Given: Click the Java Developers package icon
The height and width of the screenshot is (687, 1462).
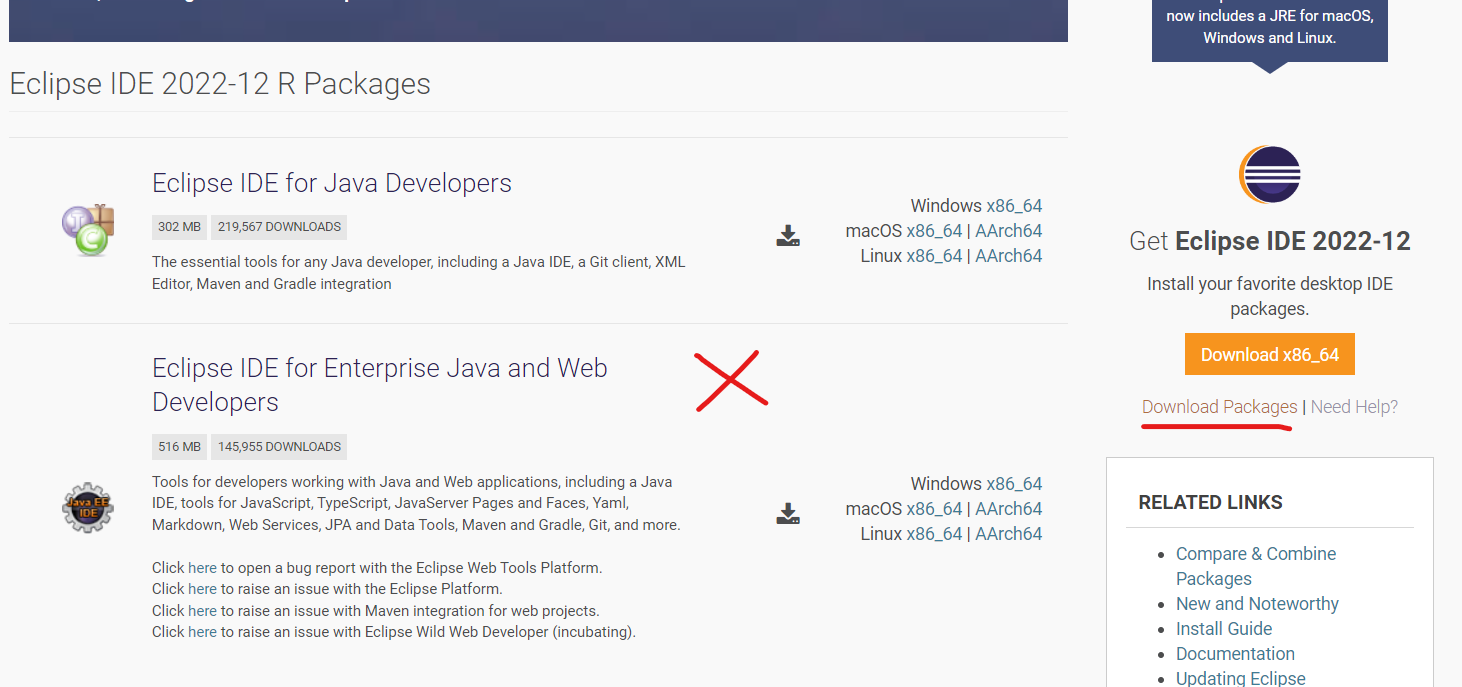Looking at the screenshot, I should click(x=88, y=230).
